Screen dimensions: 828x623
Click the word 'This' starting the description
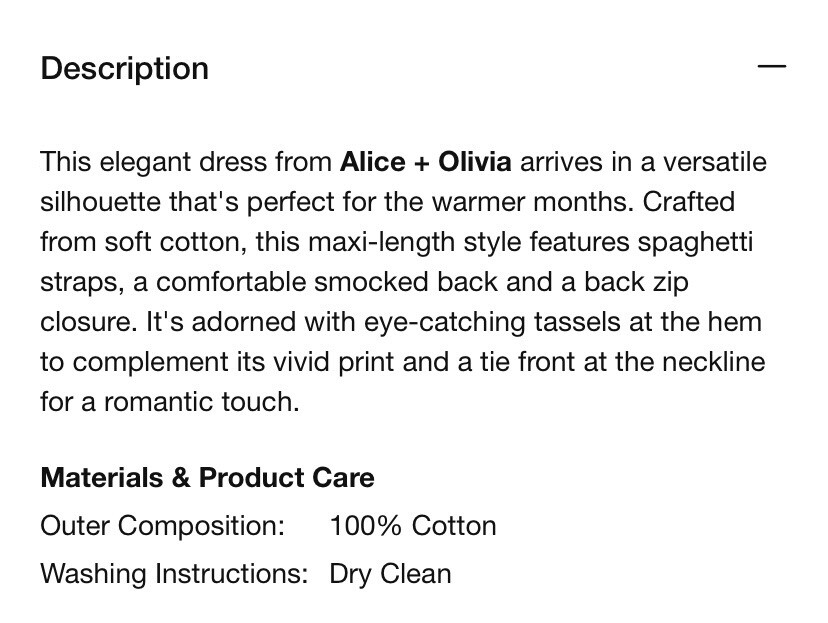point(65,162)
